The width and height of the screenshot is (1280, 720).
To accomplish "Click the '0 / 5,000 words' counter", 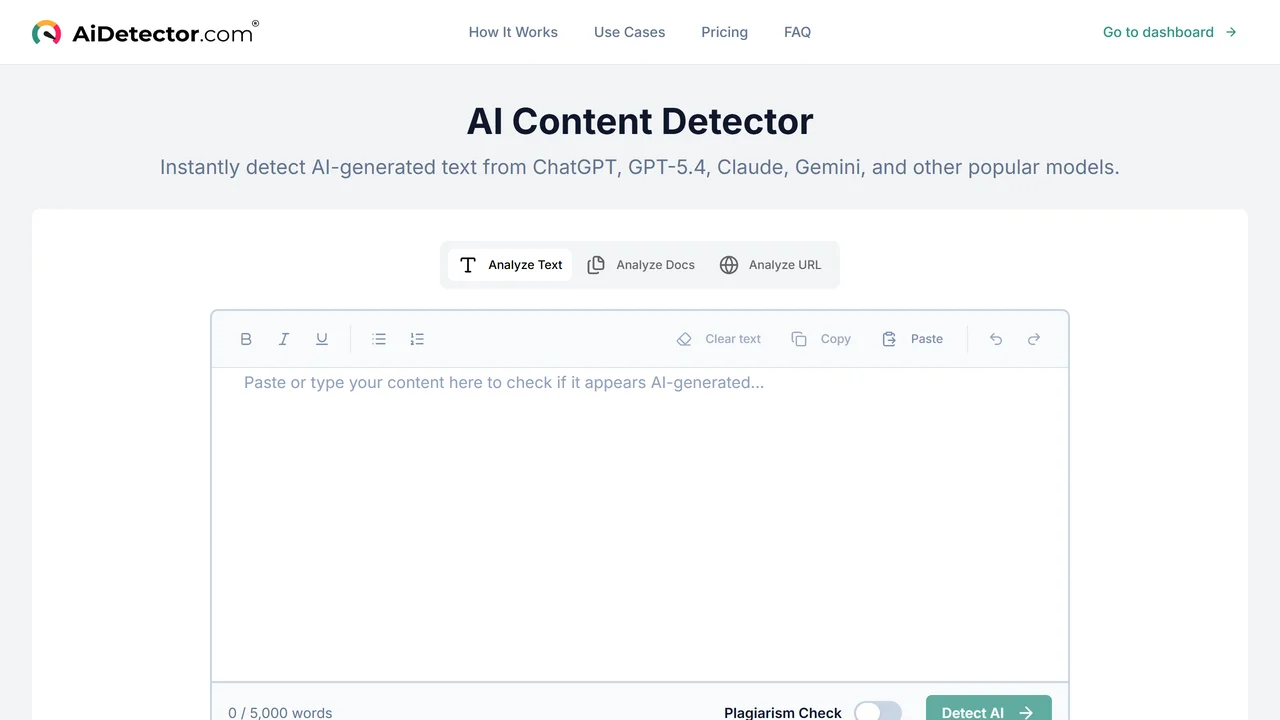I will click(x=280, y=712).
